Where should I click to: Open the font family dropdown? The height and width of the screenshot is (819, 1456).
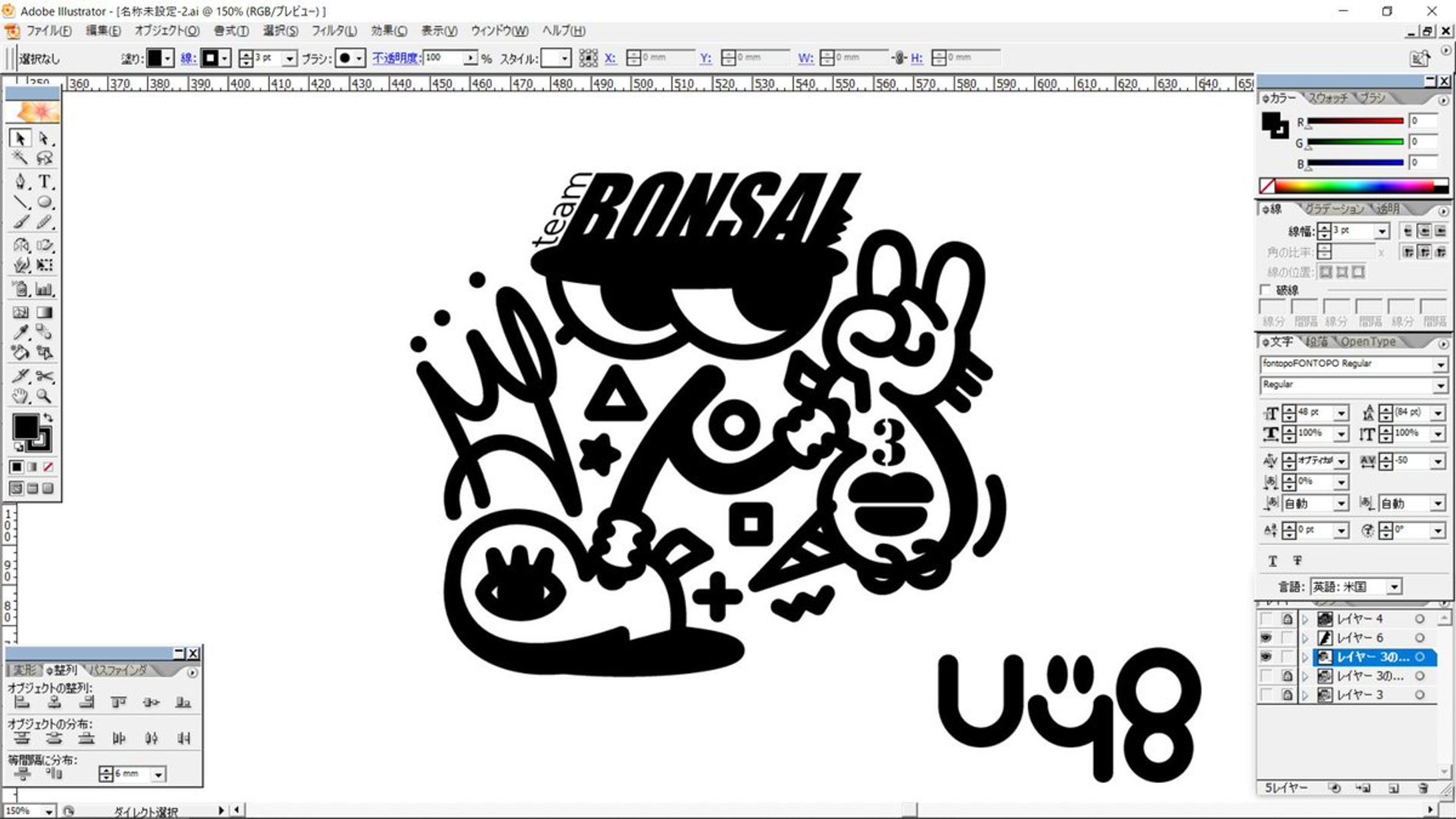1440,365
